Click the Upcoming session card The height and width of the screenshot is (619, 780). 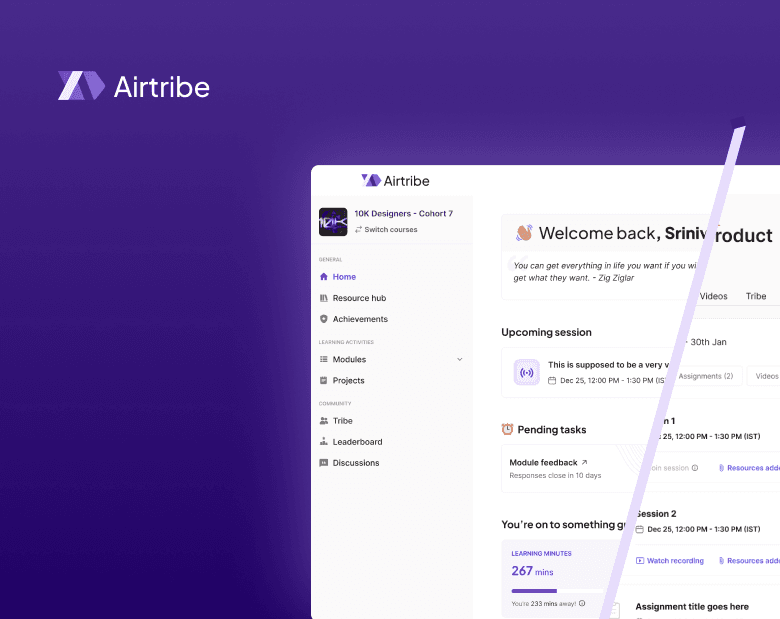tap(585, 372)
